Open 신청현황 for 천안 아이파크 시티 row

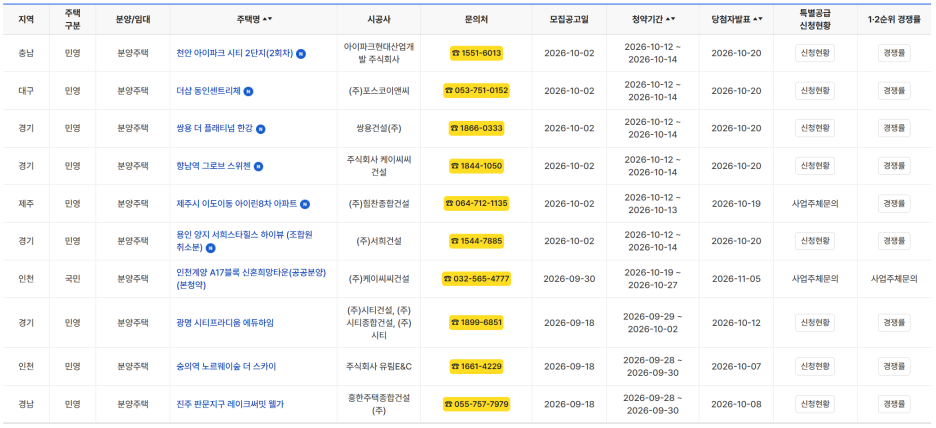[x=815, y=53]
